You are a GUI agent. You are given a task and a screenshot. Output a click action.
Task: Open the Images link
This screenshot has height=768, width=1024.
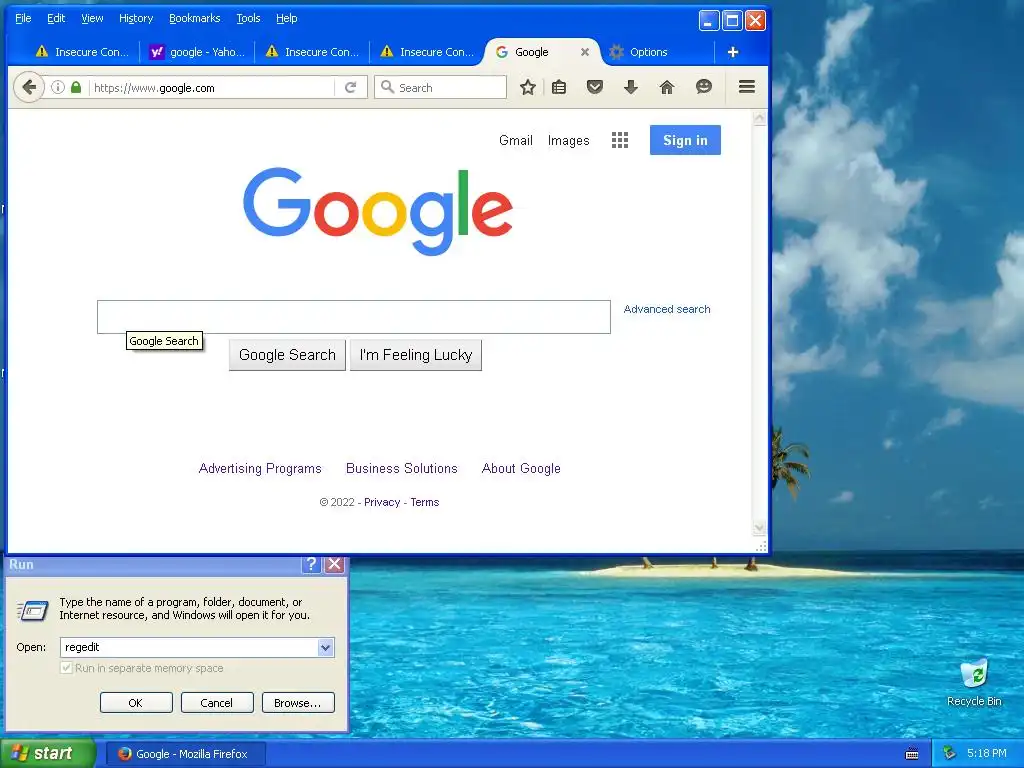click(568, 140)
